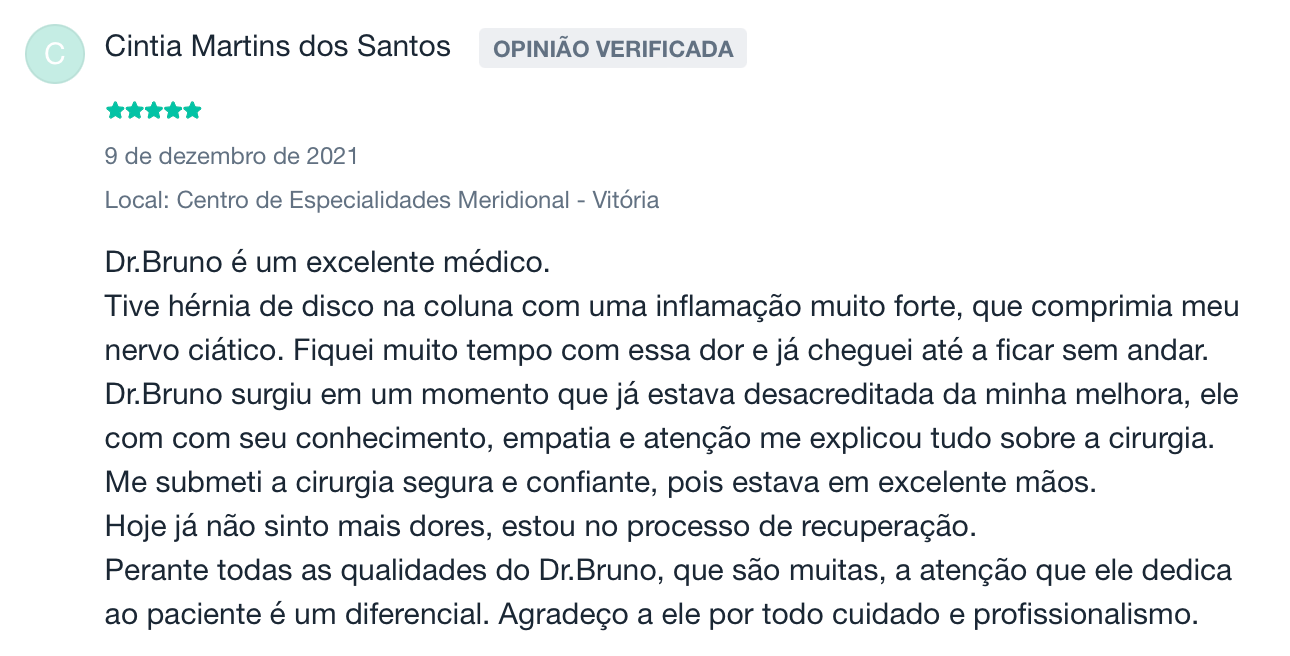
Task: Click the "Local:" label
Action: pos(138,200)
